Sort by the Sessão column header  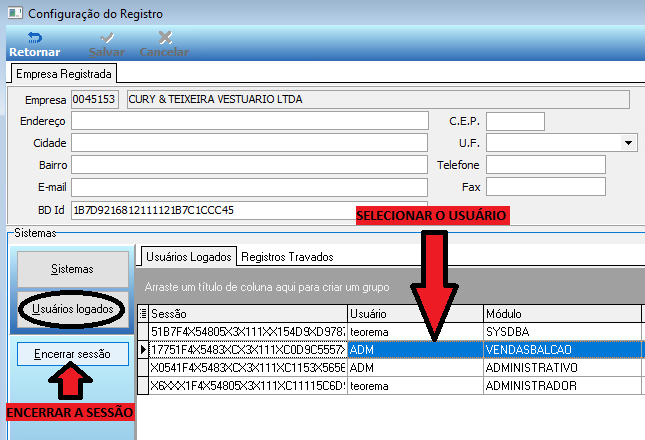(248, 314)
